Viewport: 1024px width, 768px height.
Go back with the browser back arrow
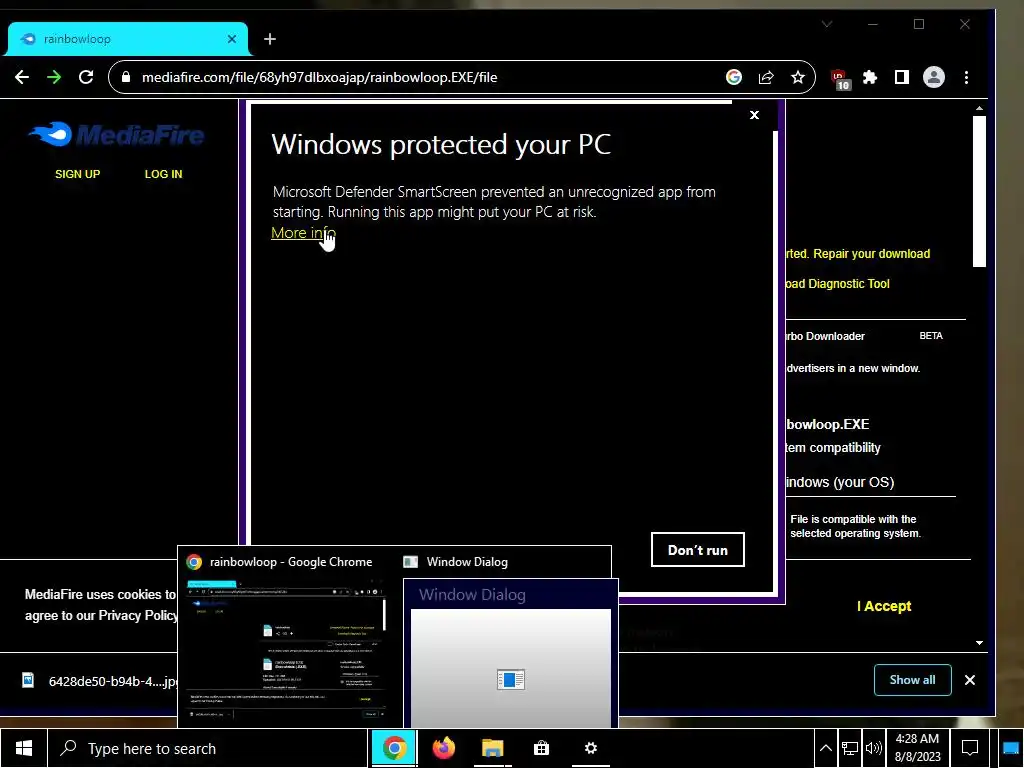pos(22,77)
